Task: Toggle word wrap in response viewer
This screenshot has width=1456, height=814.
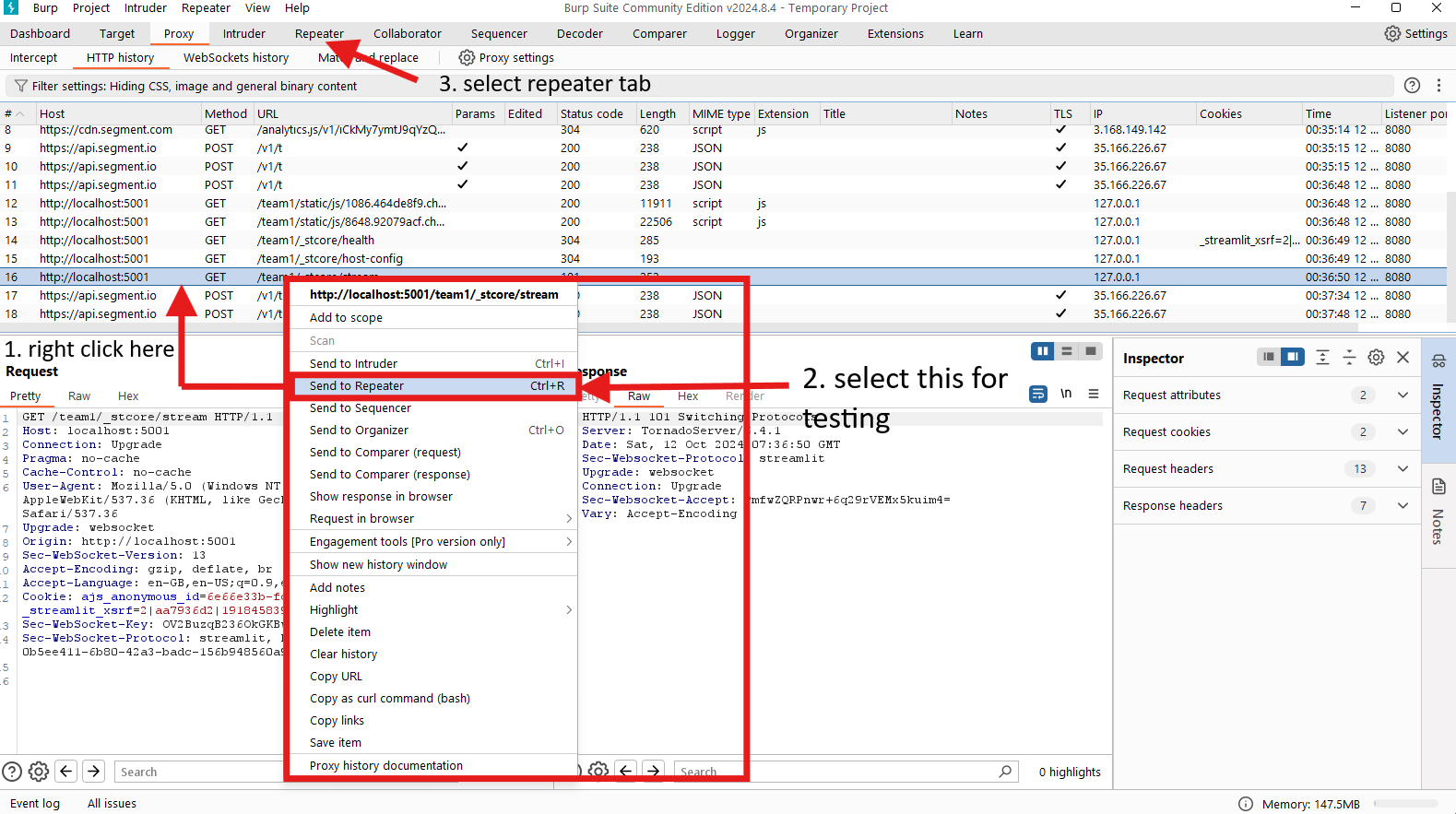Action: point(1038,394)
